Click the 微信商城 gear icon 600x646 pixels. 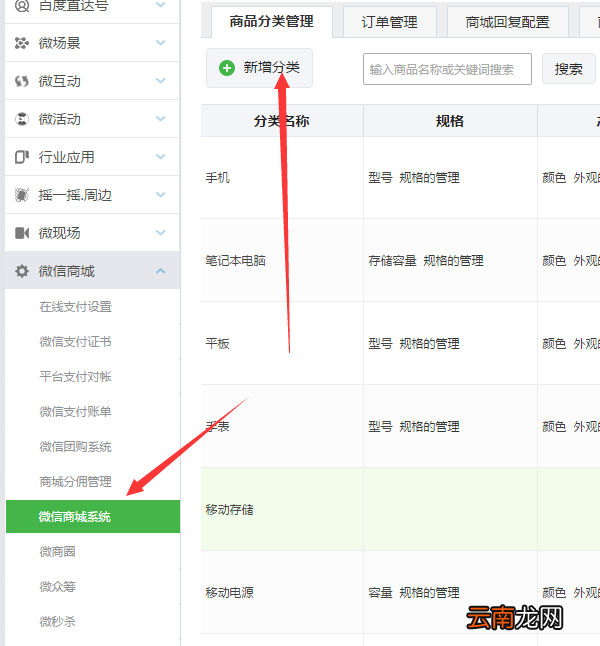point(22,271)
